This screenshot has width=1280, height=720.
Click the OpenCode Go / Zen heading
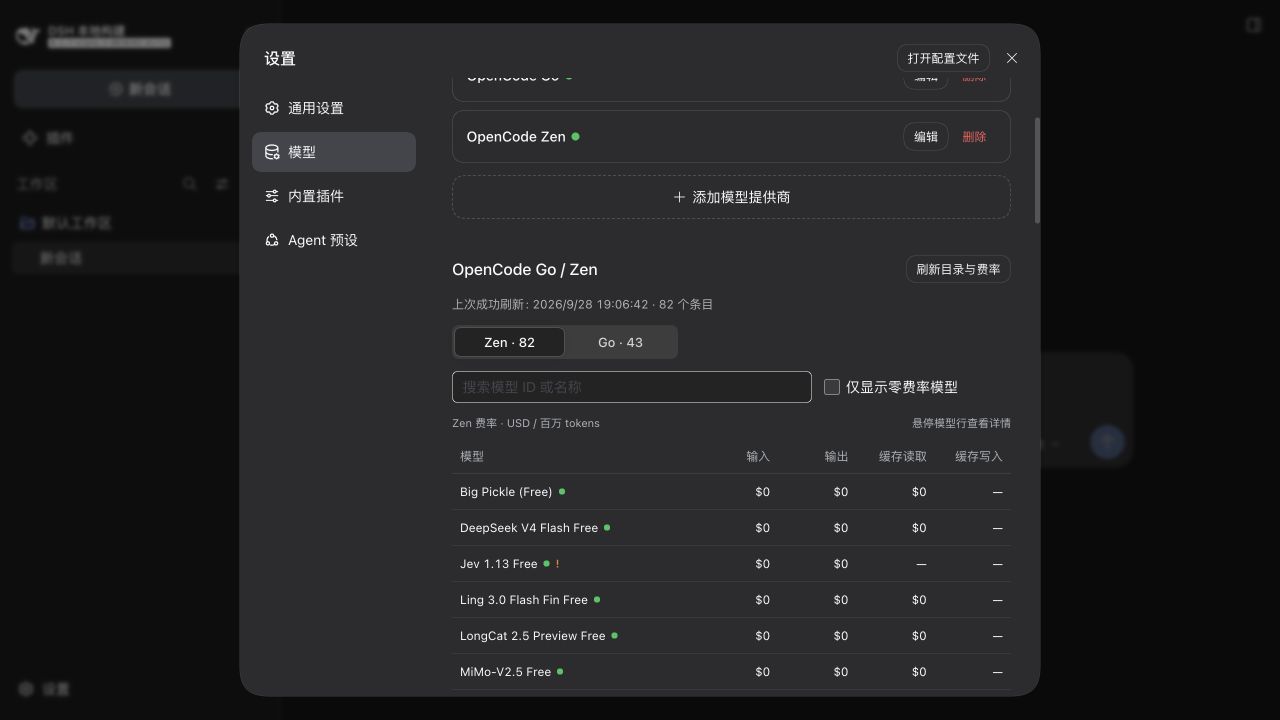(525, 269)
